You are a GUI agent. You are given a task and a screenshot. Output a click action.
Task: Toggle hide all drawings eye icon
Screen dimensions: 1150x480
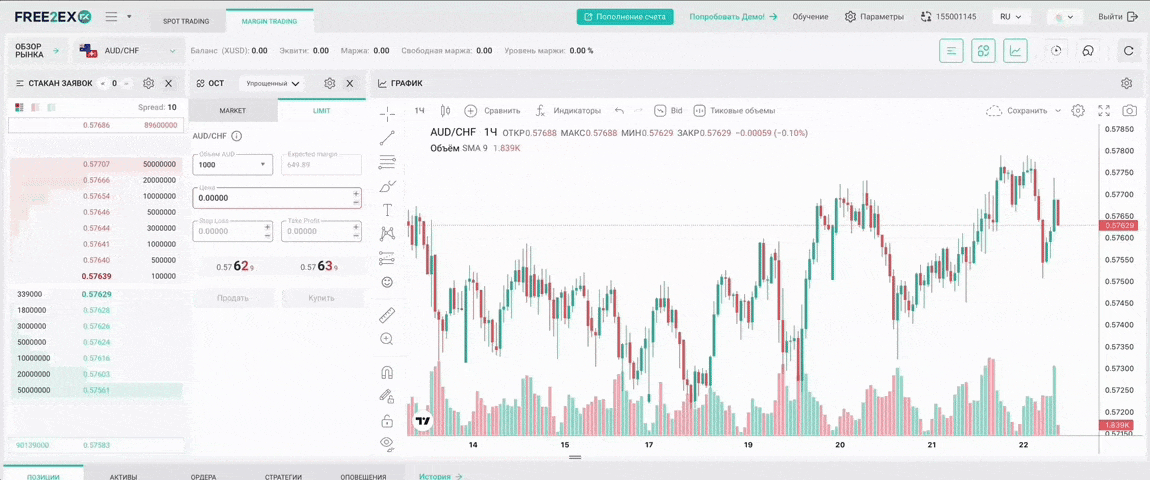coord(387,443)
